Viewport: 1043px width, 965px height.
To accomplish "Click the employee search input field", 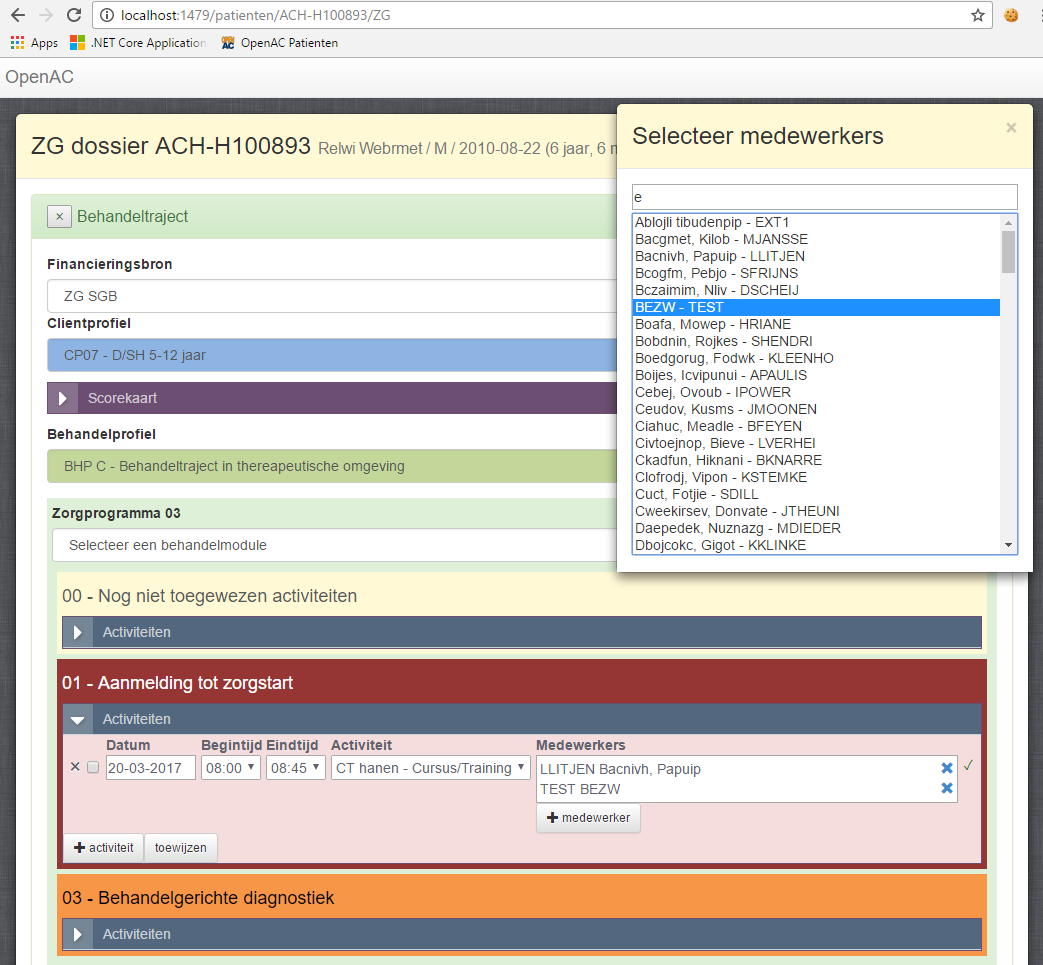I will click(824, 197).
